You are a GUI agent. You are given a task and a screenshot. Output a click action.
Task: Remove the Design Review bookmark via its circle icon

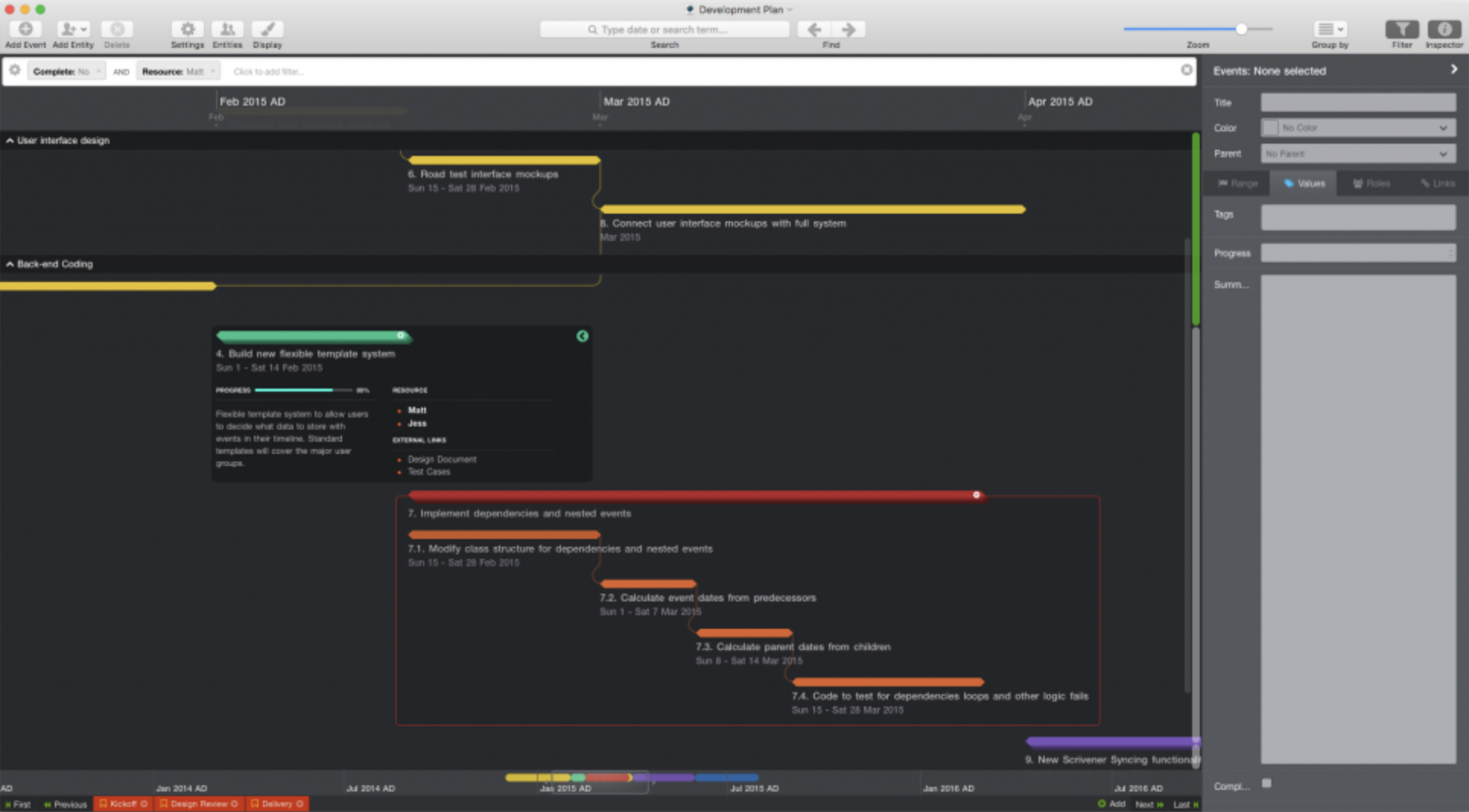[x=234, y=804]
